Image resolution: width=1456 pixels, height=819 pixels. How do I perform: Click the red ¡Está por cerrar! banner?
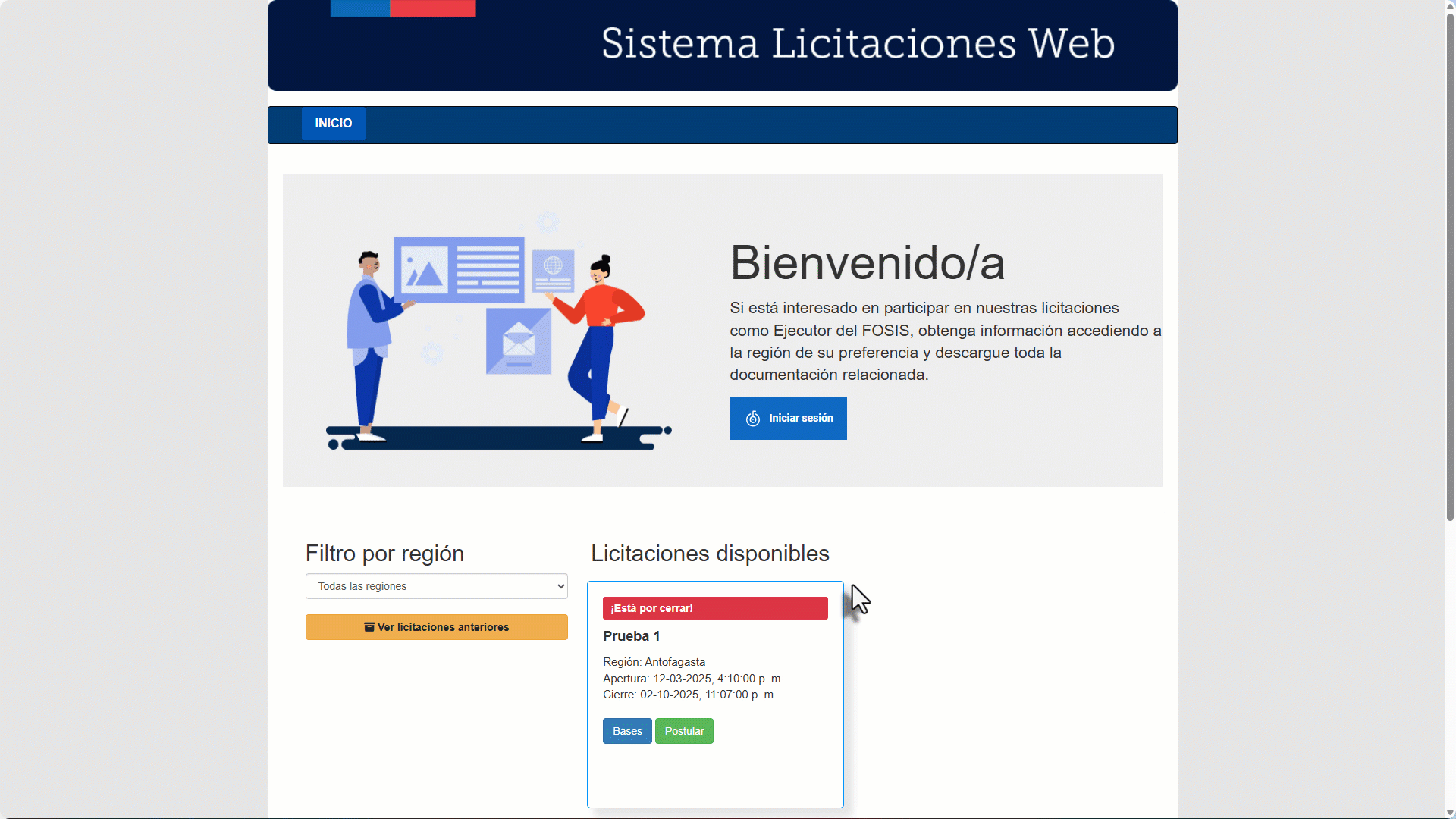pos(714,607)
